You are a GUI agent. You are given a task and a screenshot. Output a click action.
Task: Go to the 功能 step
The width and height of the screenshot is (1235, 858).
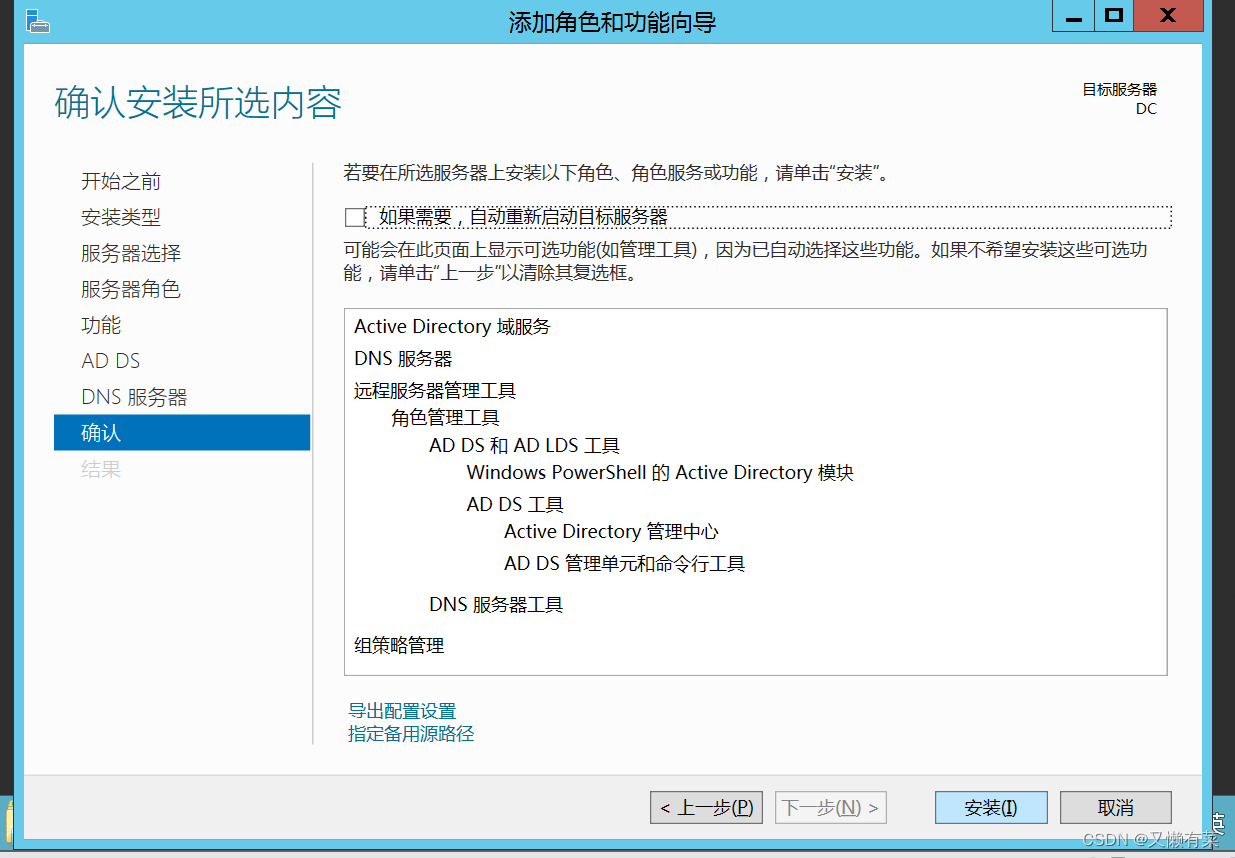pos(101,325)
